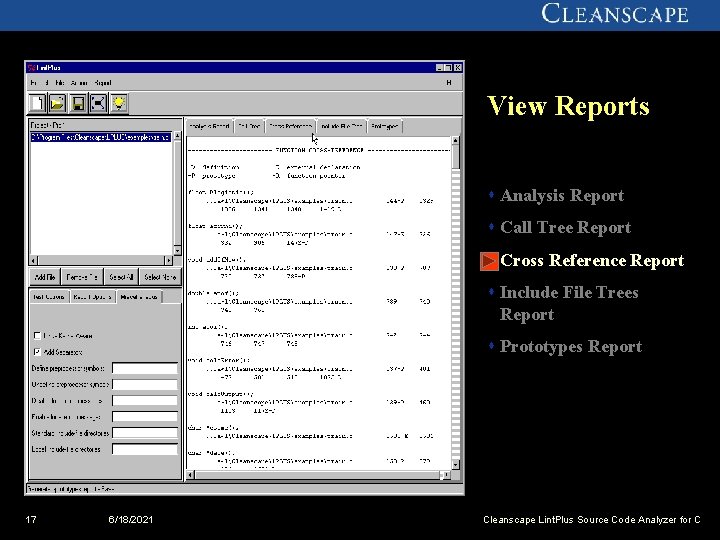Click the Select None button
Viewport: 720px width, 540px height.
tap(160, 277)
